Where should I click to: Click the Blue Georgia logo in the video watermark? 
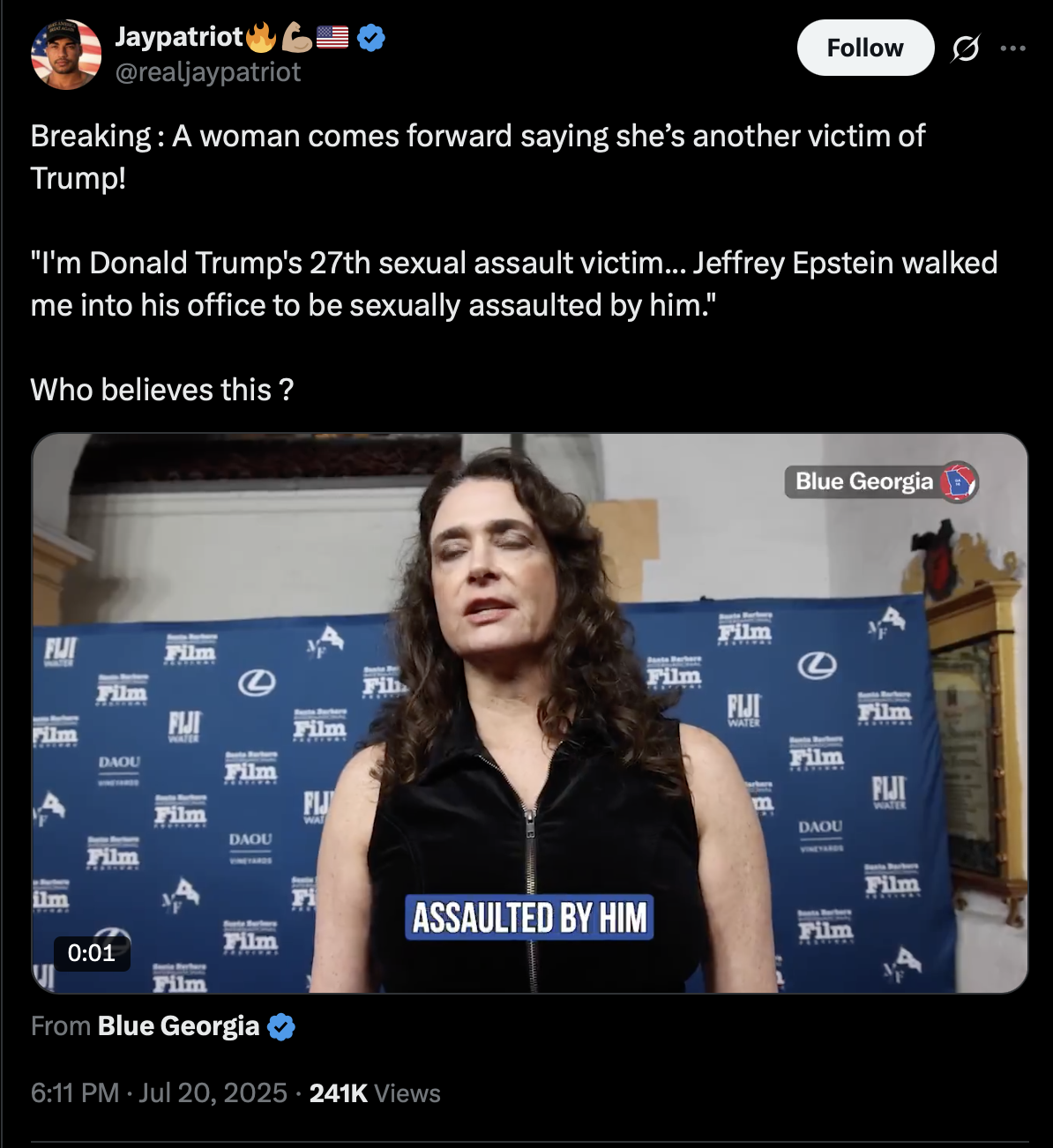pos(959,482)
